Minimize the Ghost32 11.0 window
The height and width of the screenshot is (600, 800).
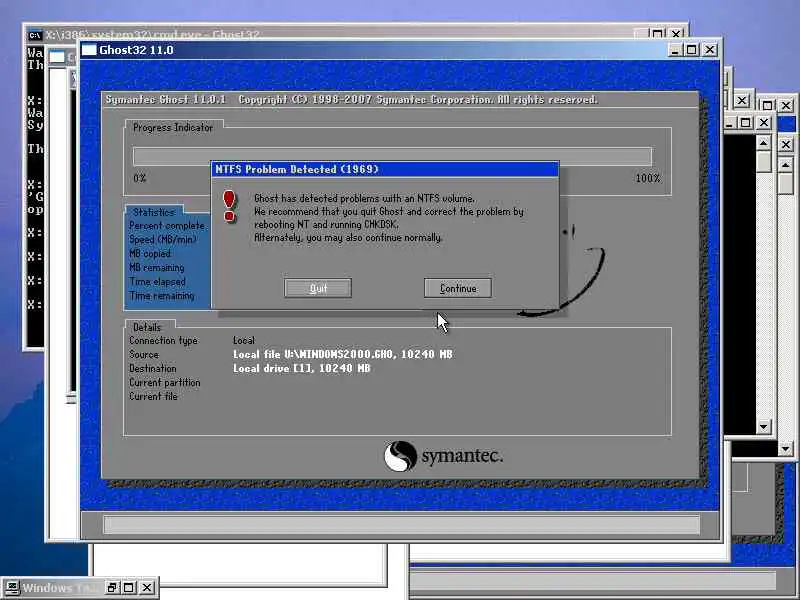click(674, 50)
